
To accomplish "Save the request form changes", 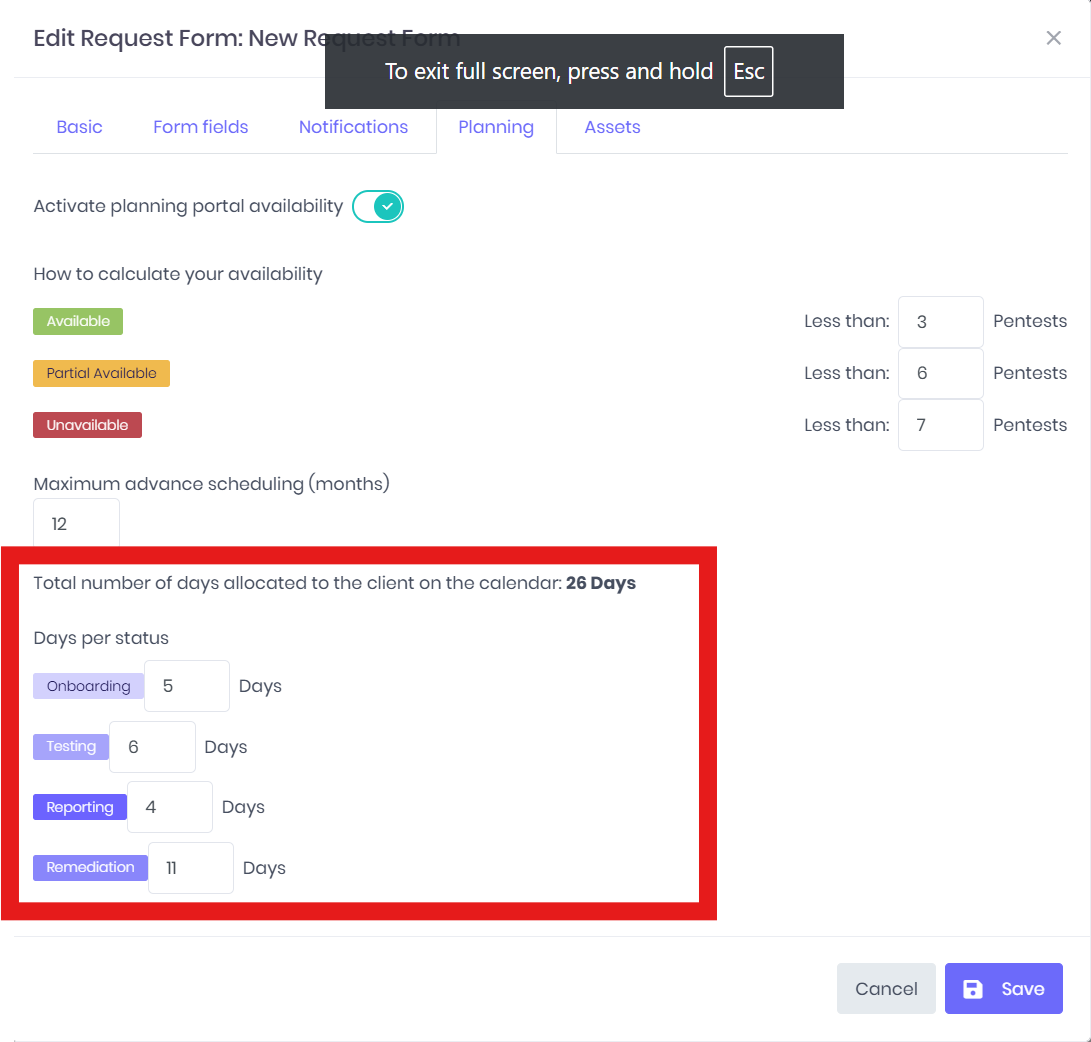I will [1003, 988].
